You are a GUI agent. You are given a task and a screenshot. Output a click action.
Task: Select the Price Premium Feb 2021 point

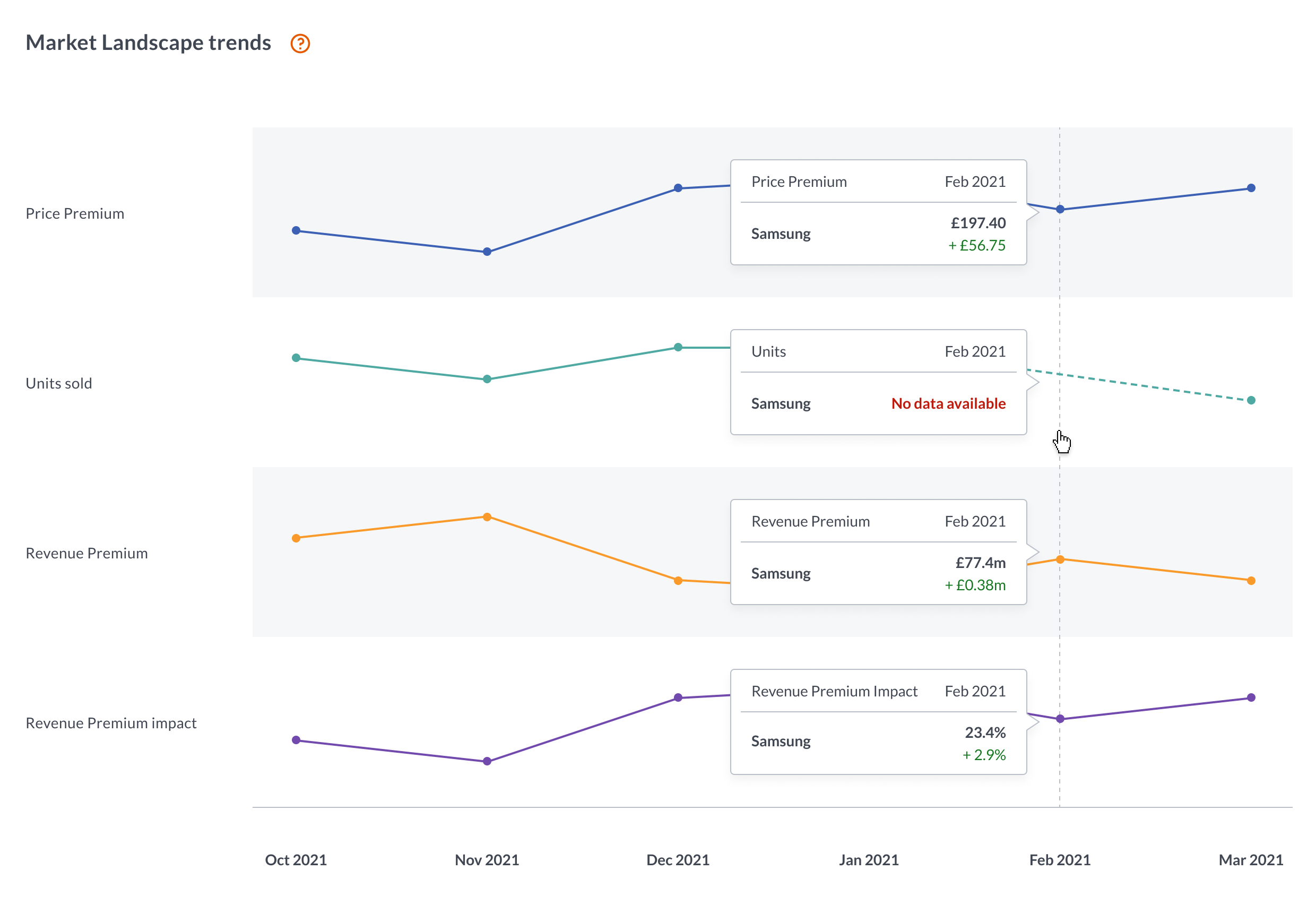click(x=1060, y=209)
